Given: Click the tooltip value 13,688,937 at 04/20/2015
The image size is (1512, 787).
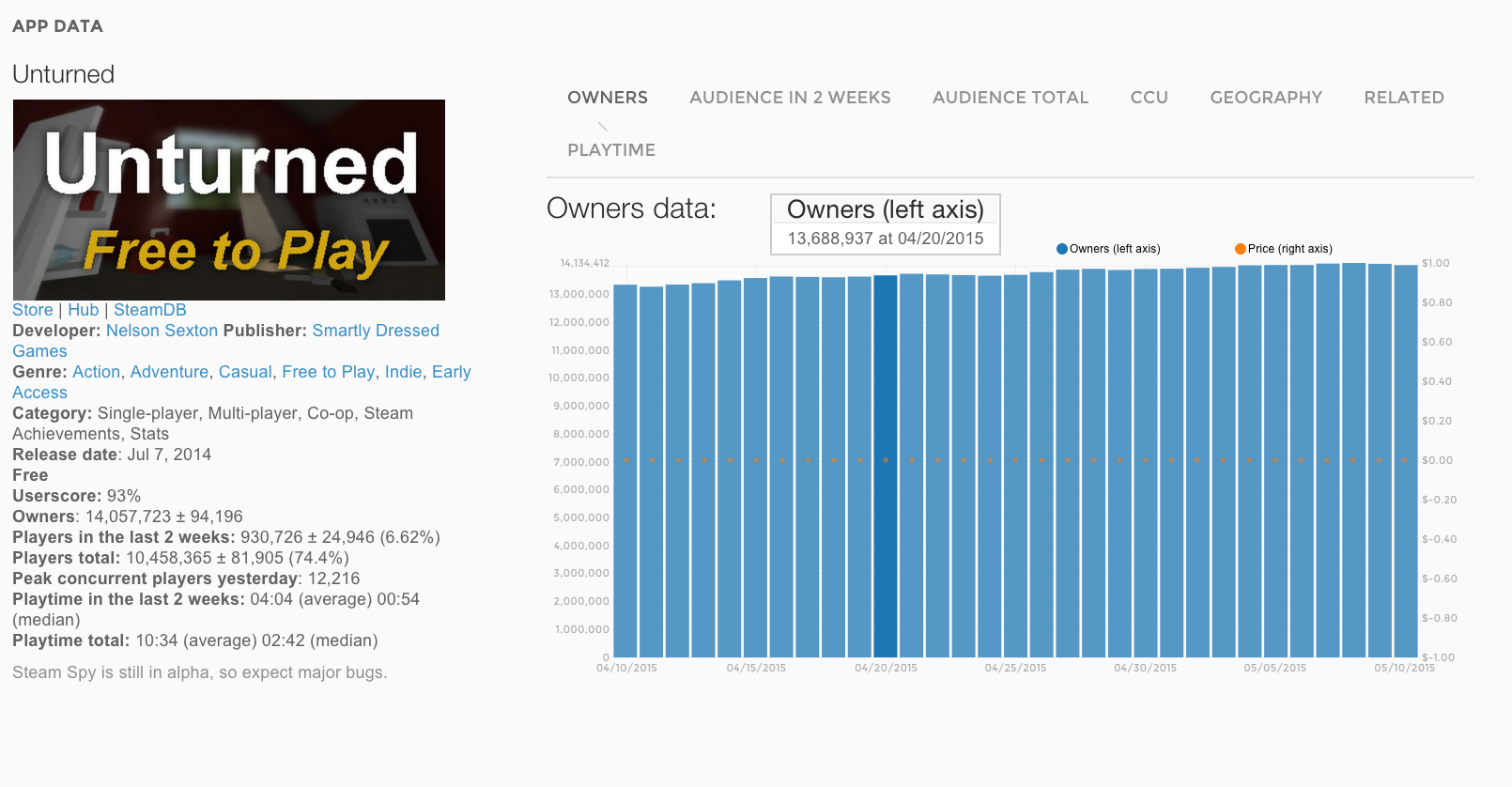Looking at the screenshot, I should [x=886, y=239].
